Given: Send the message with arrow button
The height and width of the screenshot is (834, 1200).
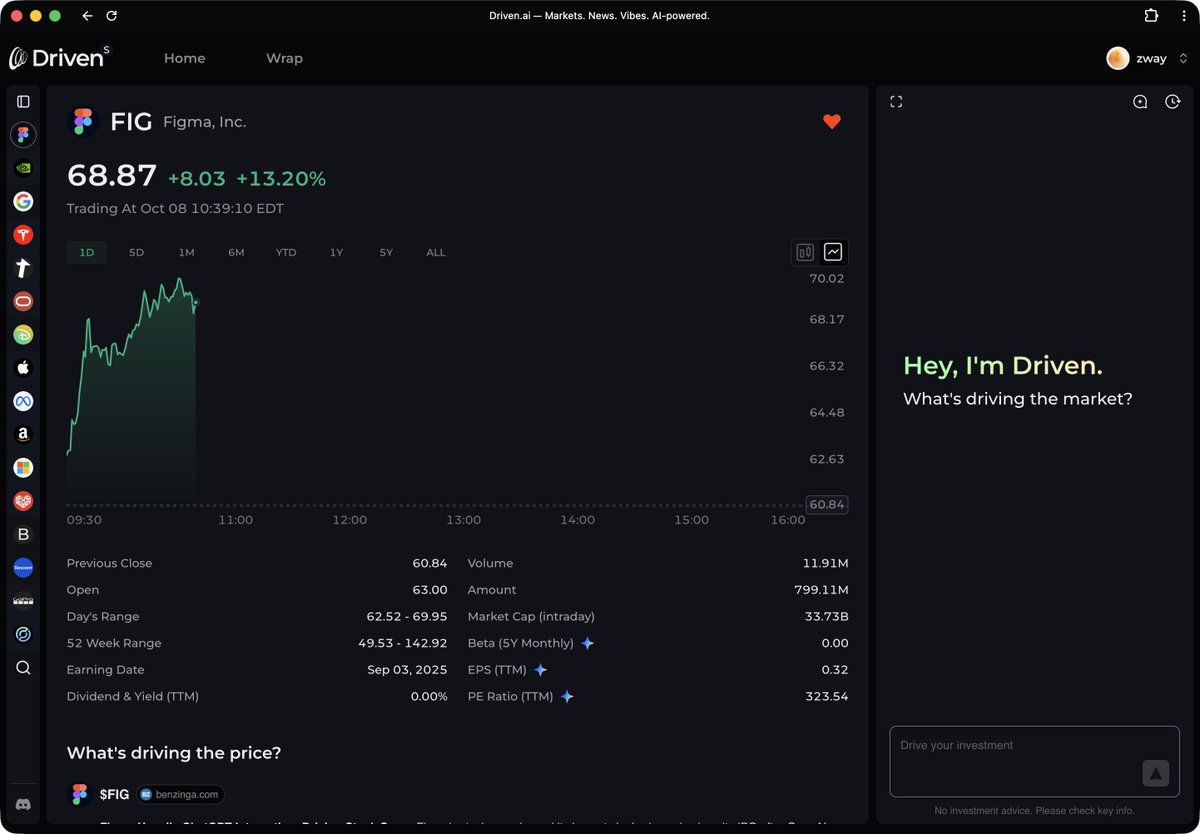Looking at the screenshot, I should pos(1155,773).
